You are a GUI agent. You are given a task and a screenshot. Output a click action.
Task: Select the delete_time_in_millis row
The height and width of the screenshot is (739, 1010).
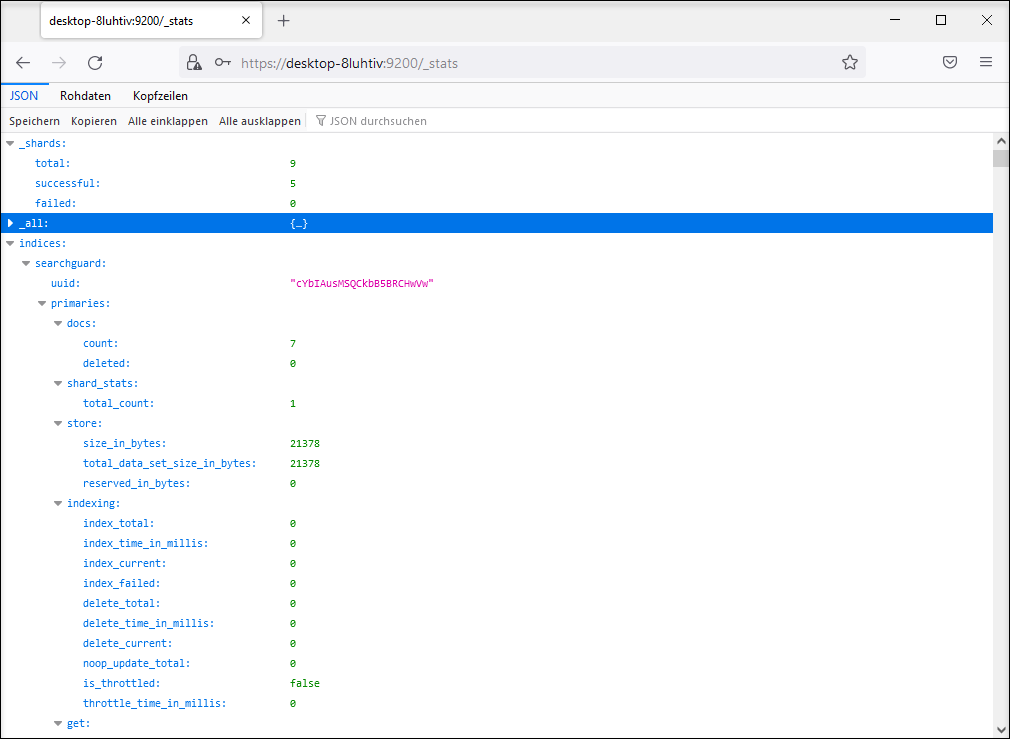pyautogui.click(x=497, y=623)
